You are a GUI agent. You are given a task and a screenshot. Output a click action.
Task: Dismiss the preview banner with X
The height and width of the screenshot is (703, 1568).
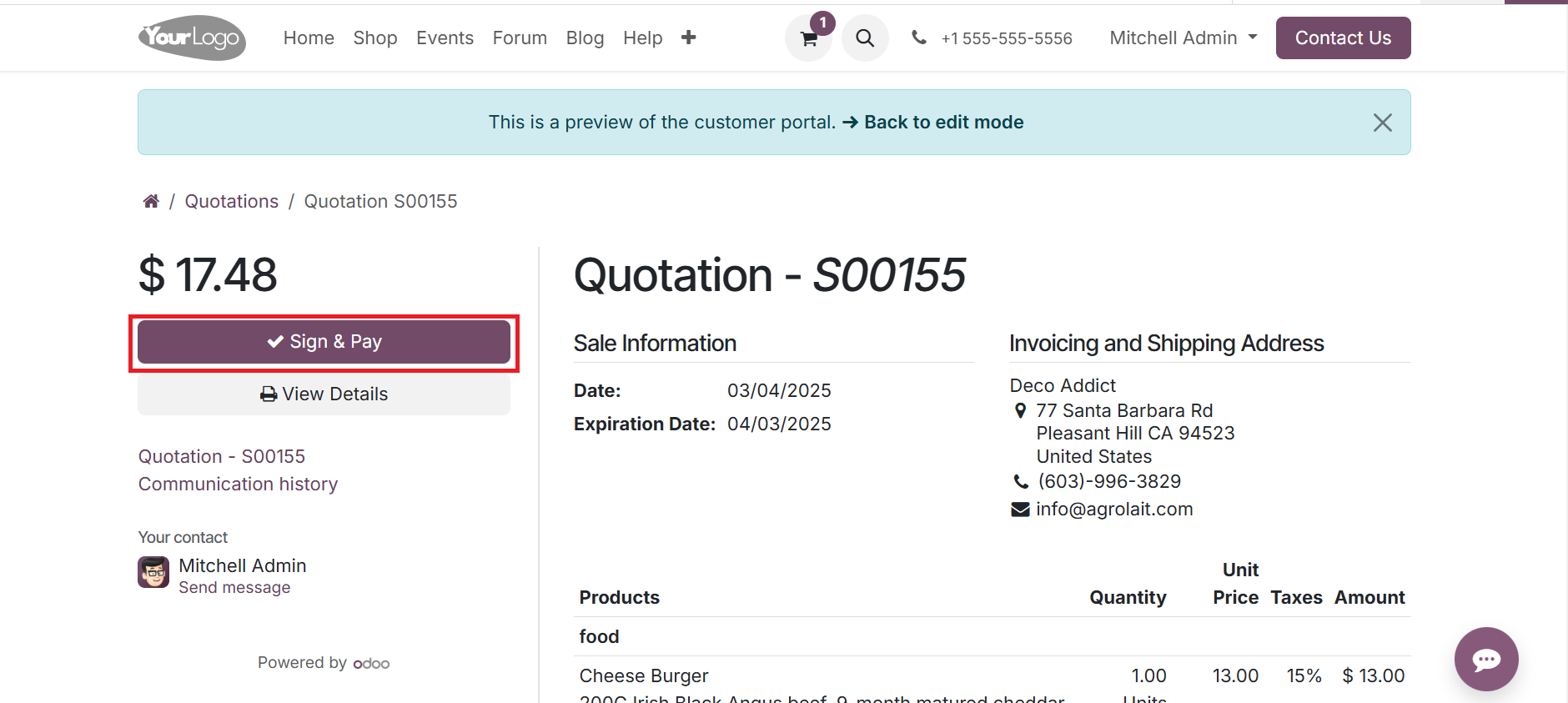pyautogui.click(x=1382, y=123)
